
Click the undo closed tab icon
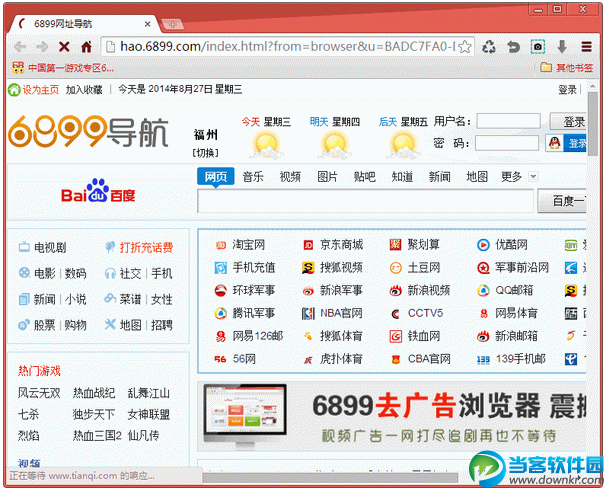pos(513,47)
